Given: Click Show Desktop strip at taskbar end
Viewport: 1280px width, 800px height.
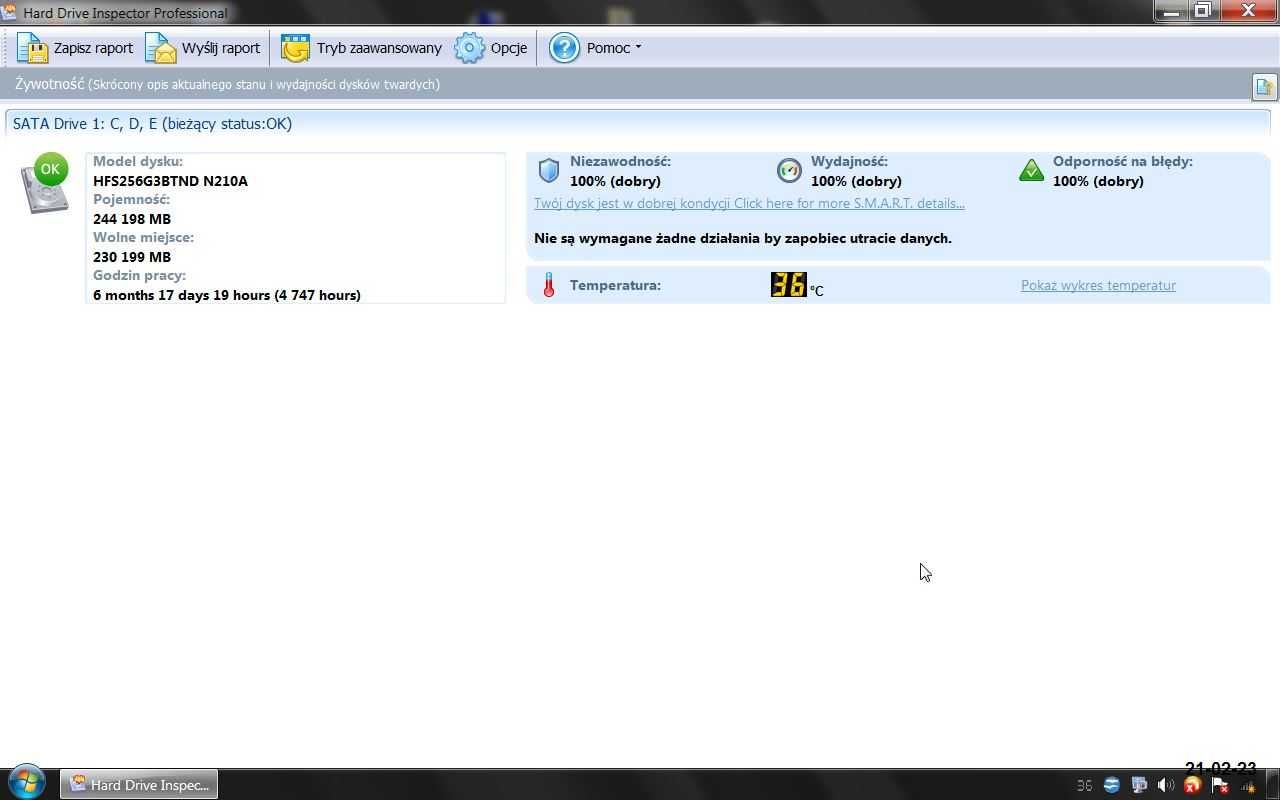Looking at the screenshot, I should point(1272,785).
